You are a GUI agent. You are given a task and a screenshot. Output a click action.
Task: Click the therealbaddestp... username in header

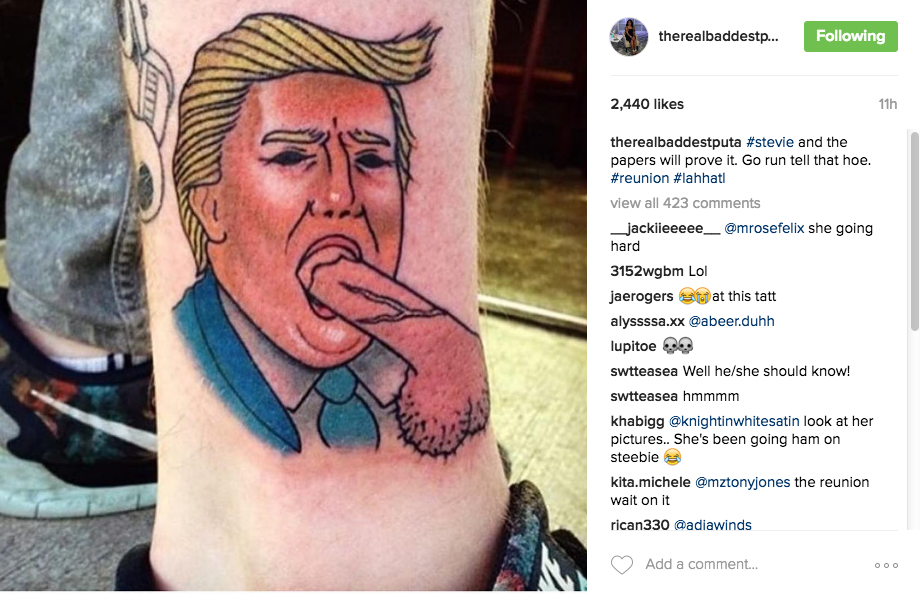[x=718, y=36]
